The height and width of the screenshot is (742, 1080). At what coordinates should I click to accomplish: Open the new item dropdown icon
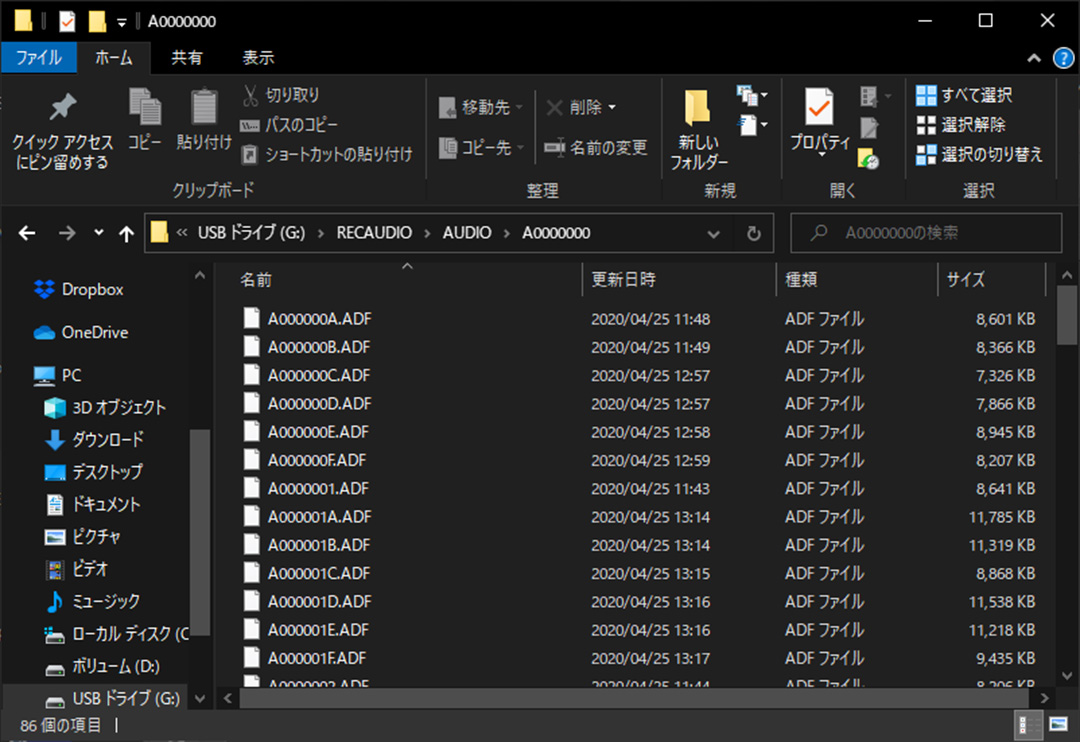pos(751,95)
